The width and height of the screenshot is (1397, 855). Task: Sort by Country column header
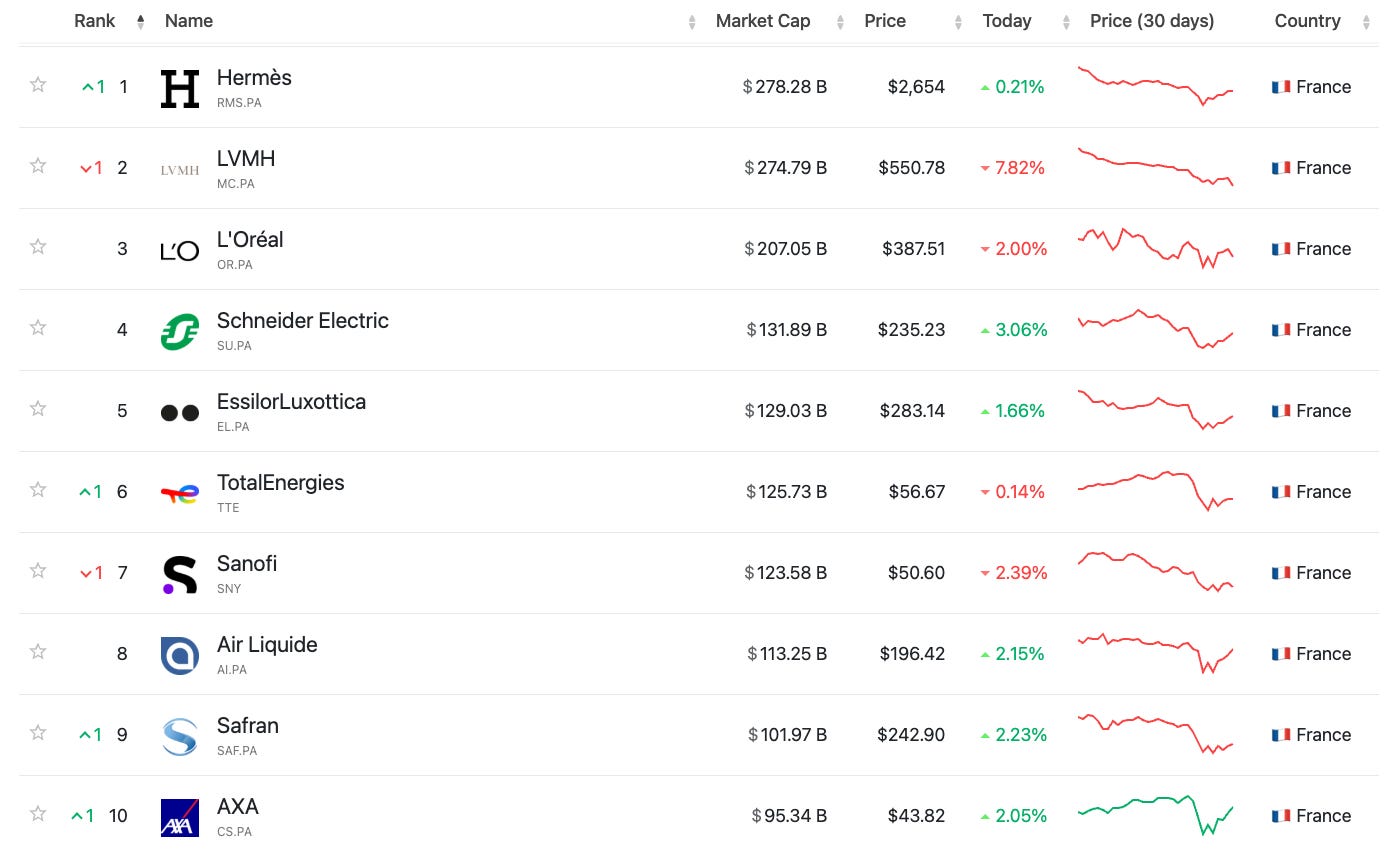[x=1307, y=21]
